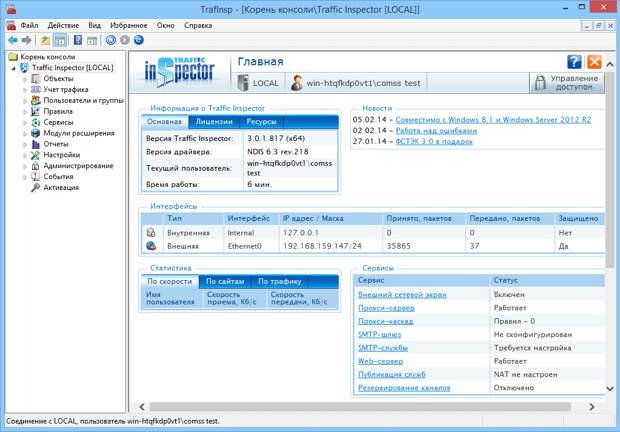Click the blue question mark help icon
This screenshot has height=432, width=620.
tap(574, 62)
